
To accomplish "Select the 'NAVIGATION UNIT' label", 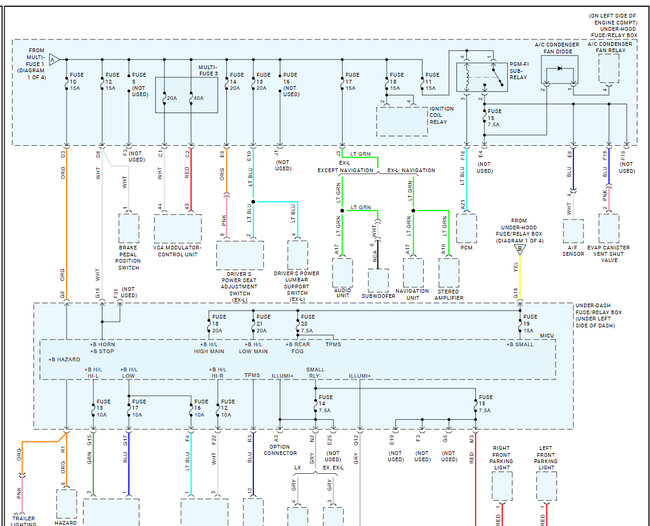I will 412,294.
